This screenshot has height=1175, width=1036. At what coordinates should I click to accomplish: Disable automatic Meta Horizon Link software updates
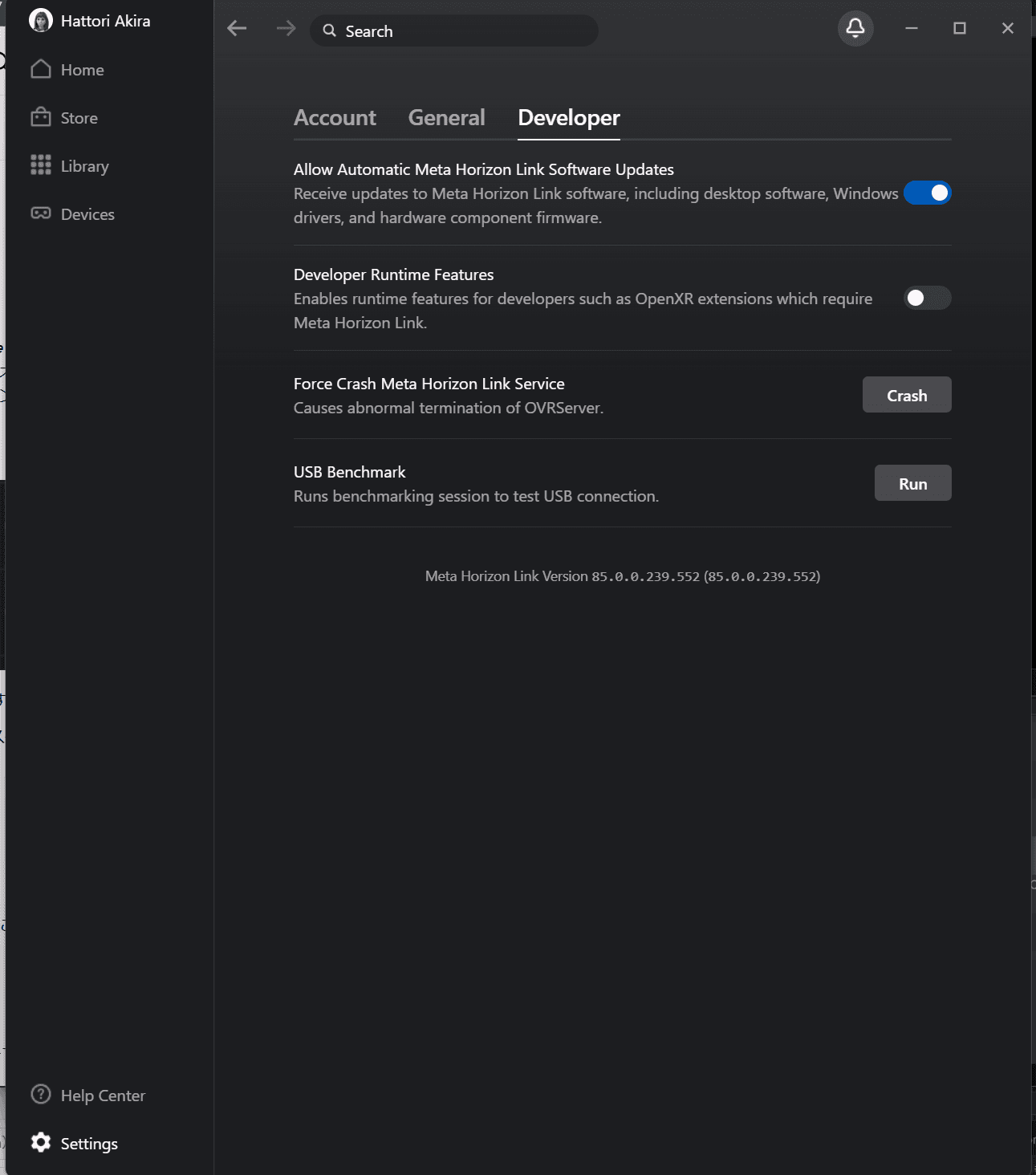coord(927,193)
